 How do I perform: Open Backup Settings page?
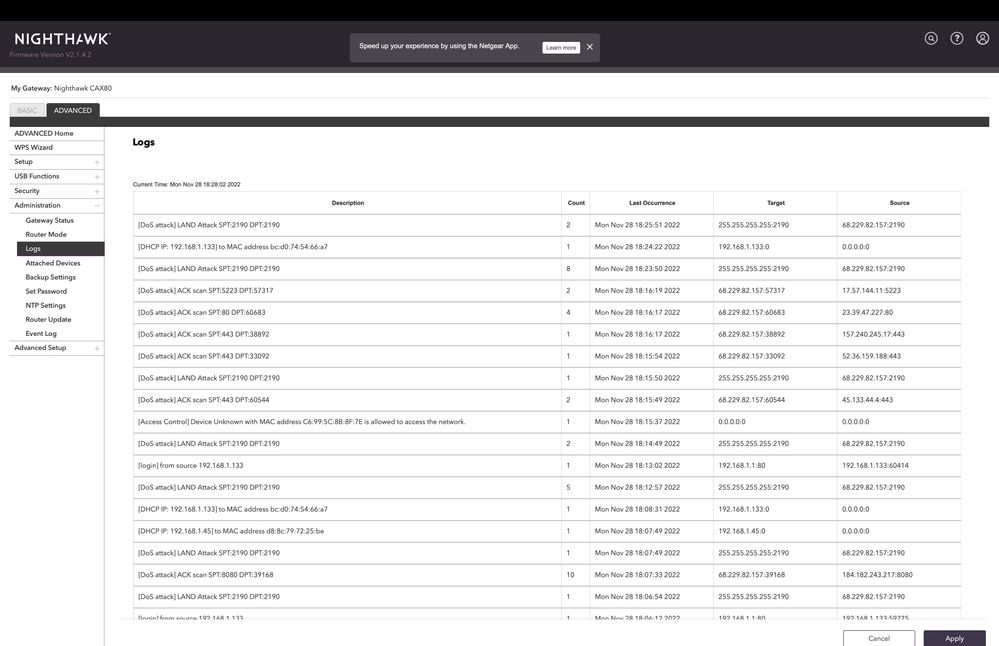click(x=51, y=277)
